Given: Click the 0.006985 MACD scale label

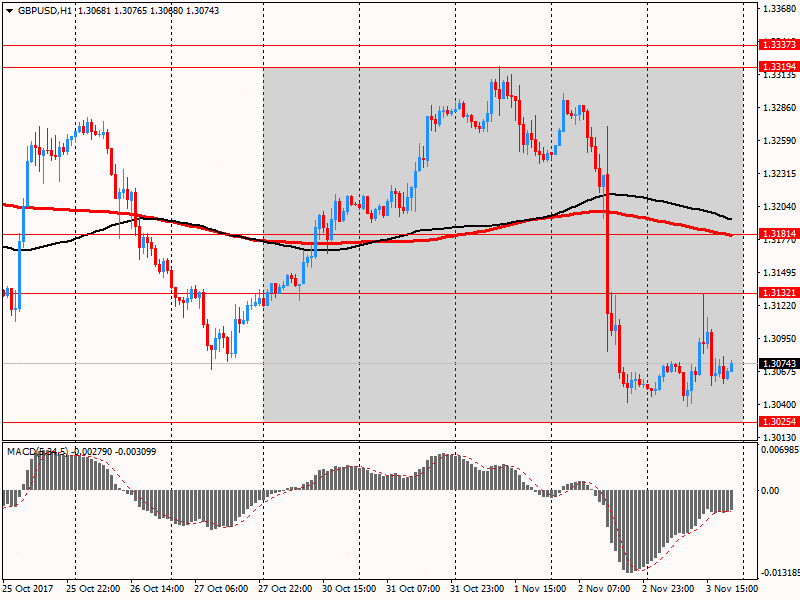Looking at the screenshot, I should coord(780,450).
